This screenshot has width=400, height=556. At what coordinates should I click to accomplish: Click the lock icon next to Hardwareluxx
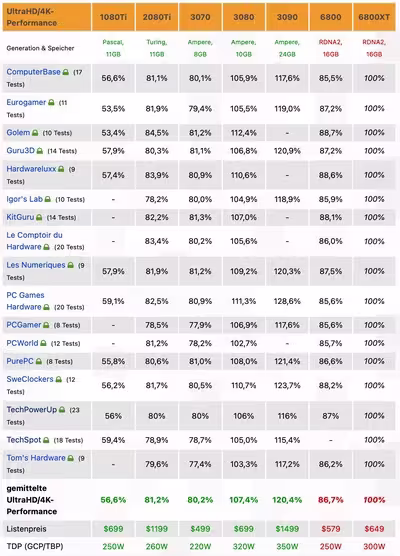pyautogui.click(x=61, y=169)
